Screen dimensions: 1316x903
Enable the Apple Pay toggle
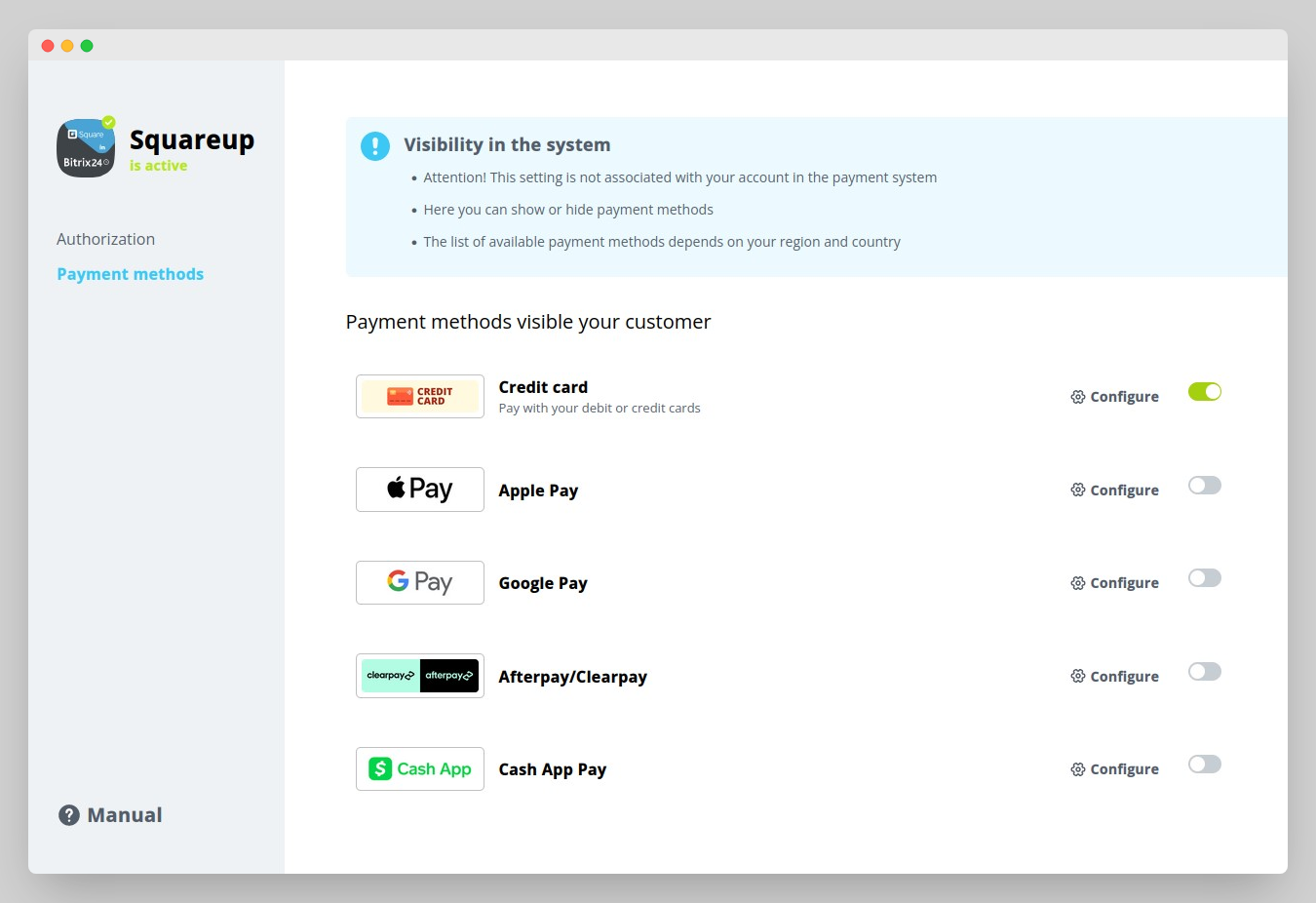pyautogui.click(x=1205, y=486)
